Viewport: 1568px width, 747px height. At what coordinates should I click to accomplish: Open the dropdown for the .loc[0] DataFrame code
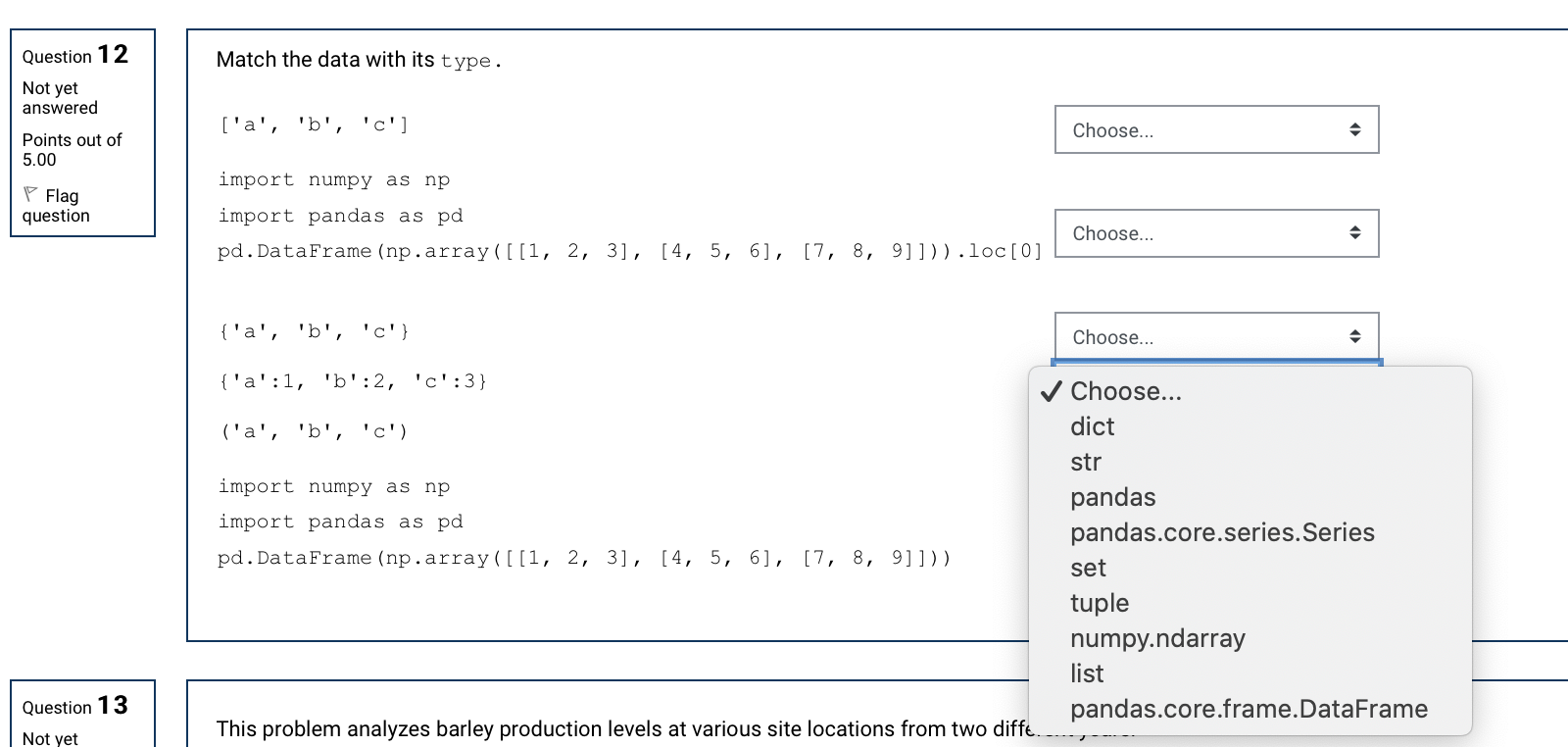coord(1216,233)
